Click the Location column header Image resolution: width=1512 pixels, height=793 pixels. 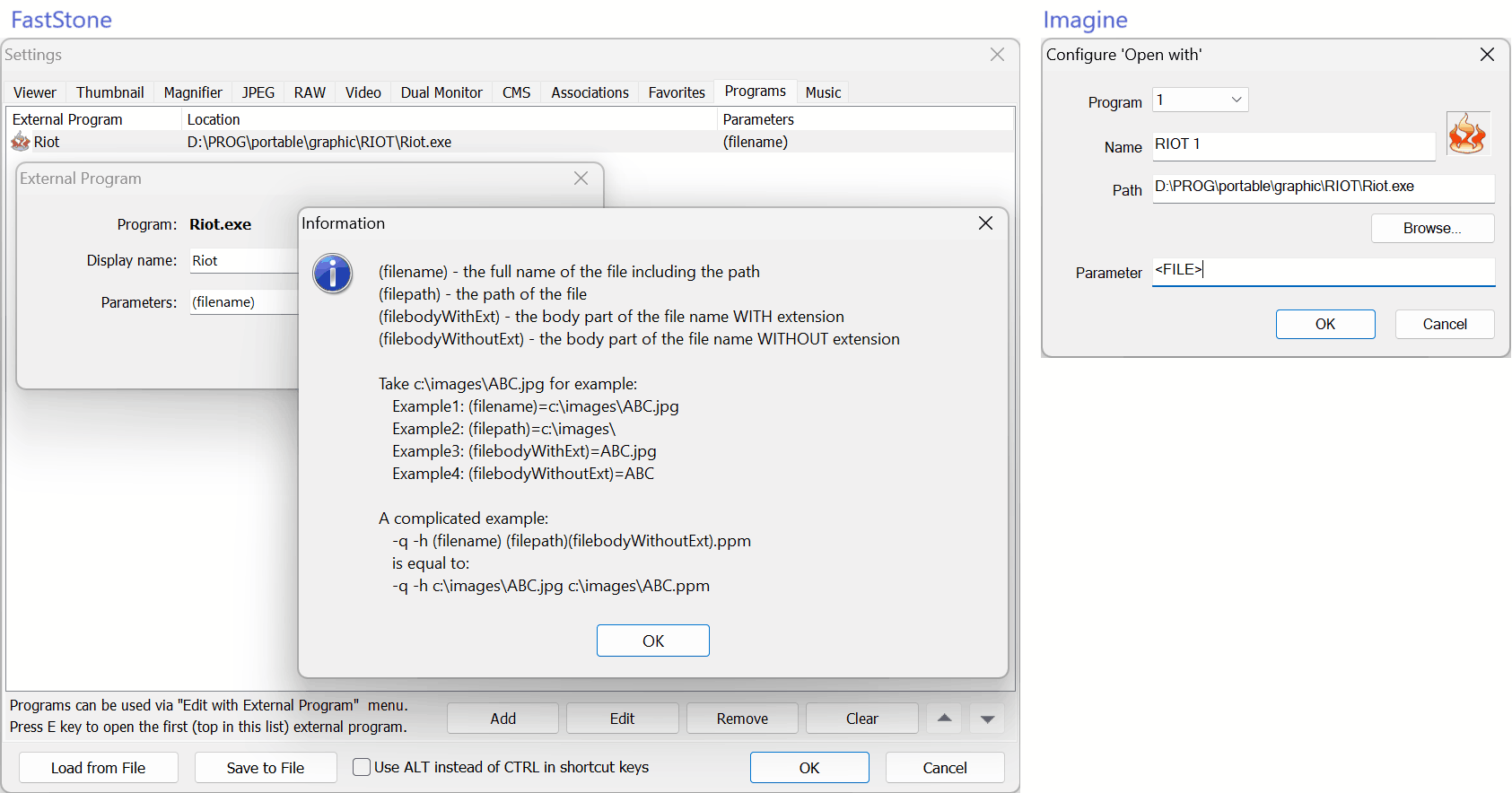coord(450,119)
